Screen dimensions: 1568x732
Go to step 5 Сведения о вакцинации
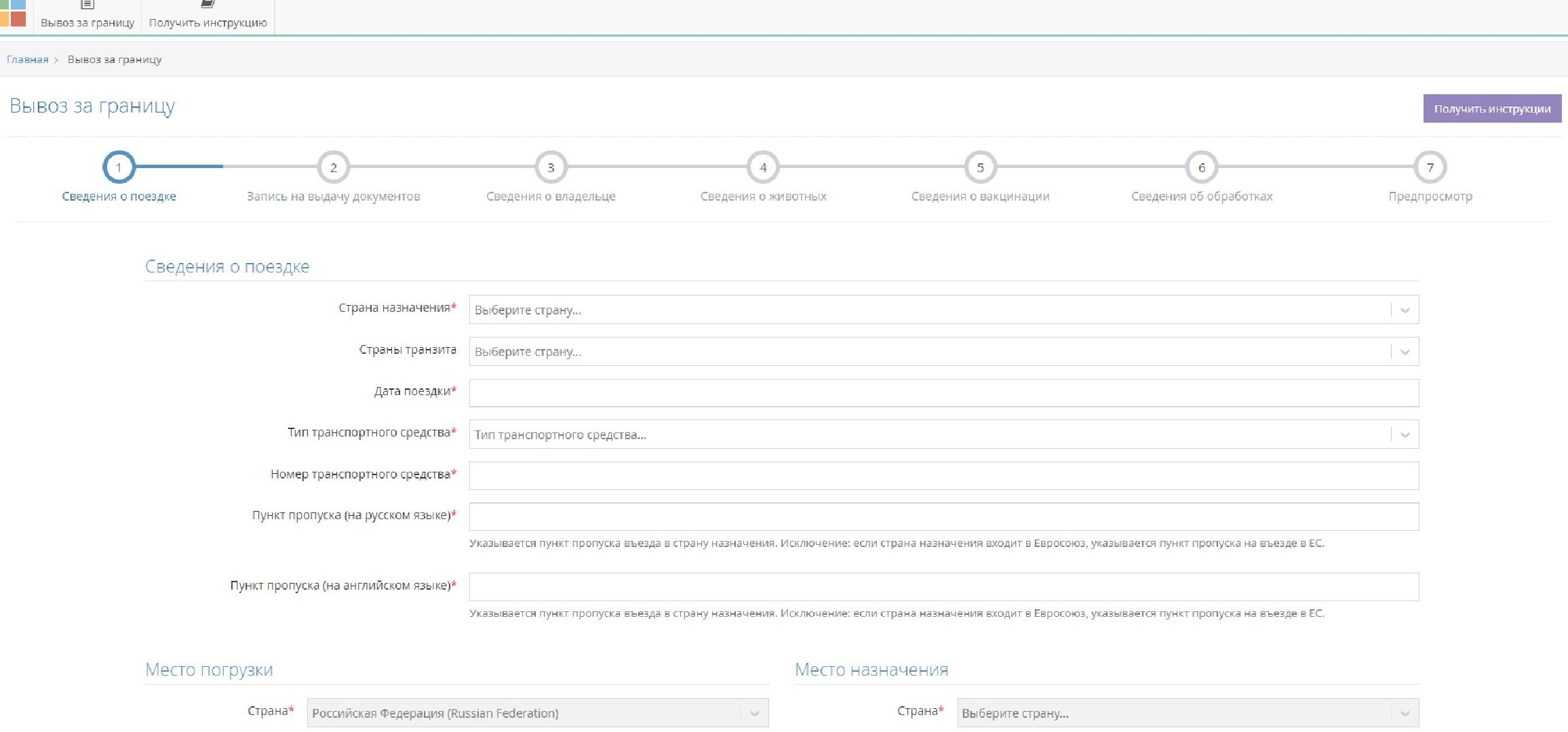pyautogui.click(x=980, y=167)
